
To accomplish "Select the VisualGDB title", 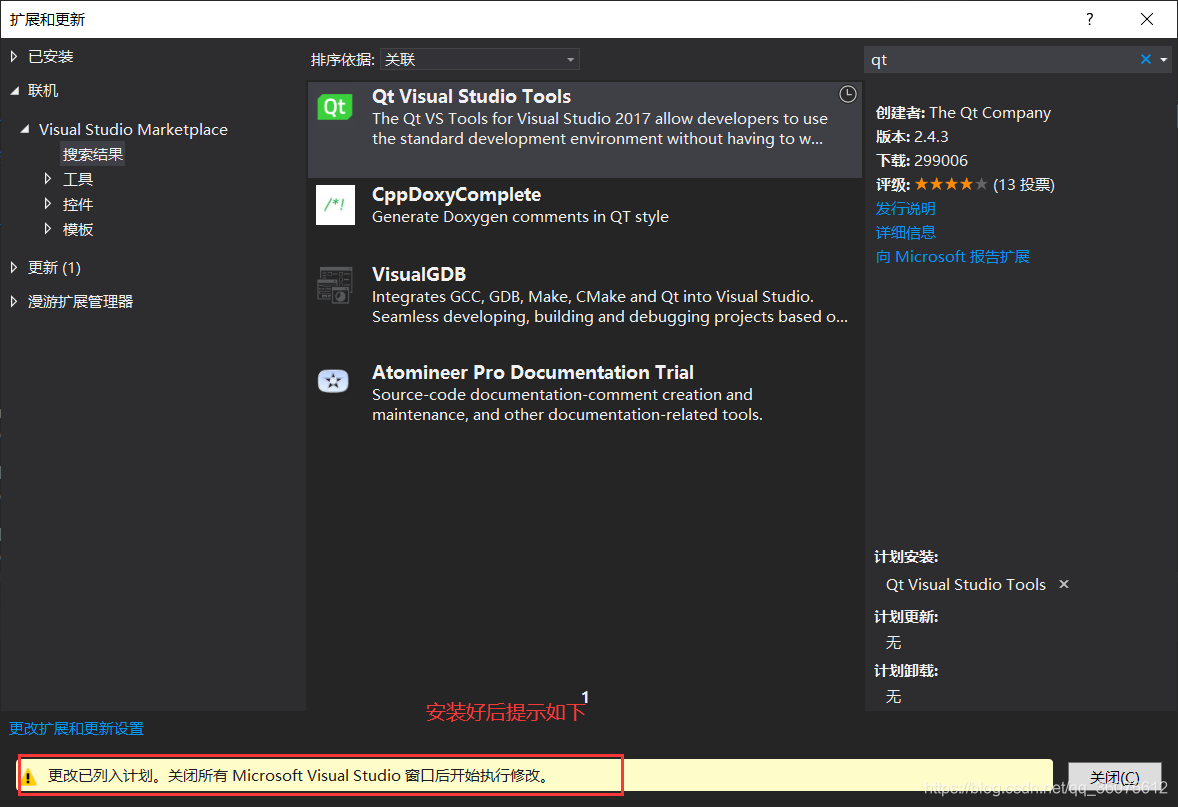I will pos(418,274).
